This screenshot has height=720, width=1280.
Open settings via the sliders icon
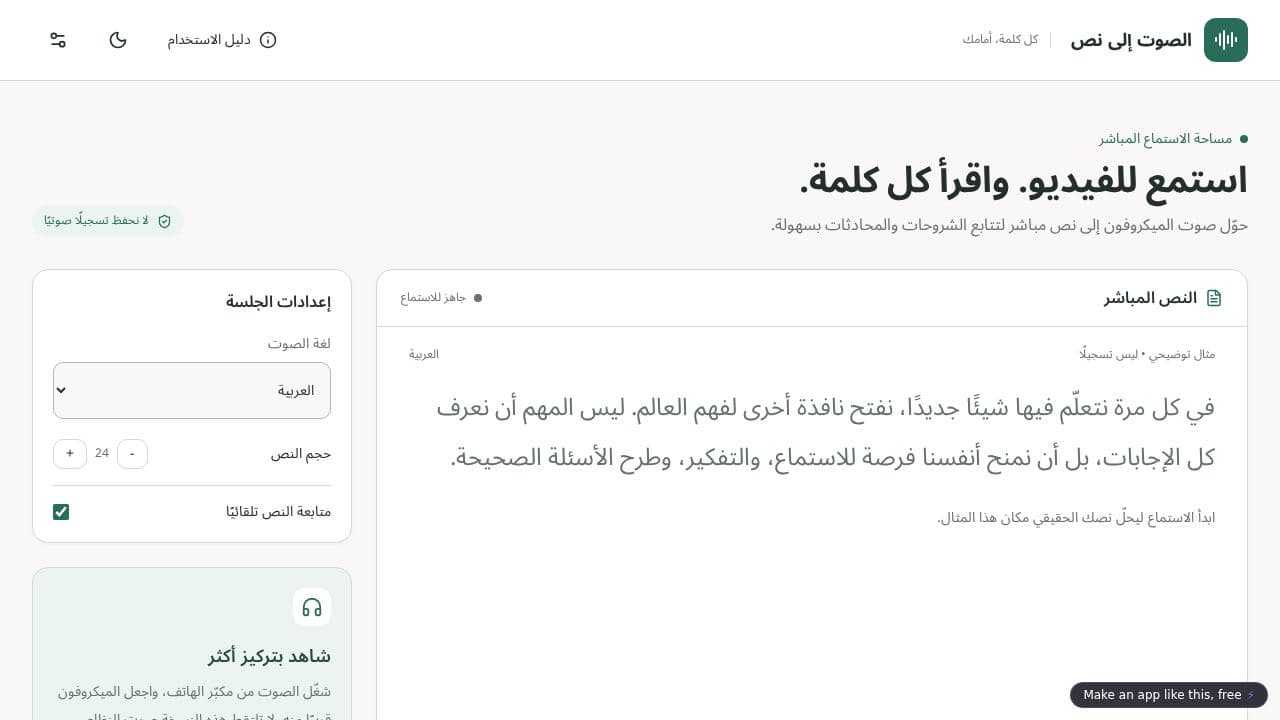pyautogui.click(x=58, y=40)
